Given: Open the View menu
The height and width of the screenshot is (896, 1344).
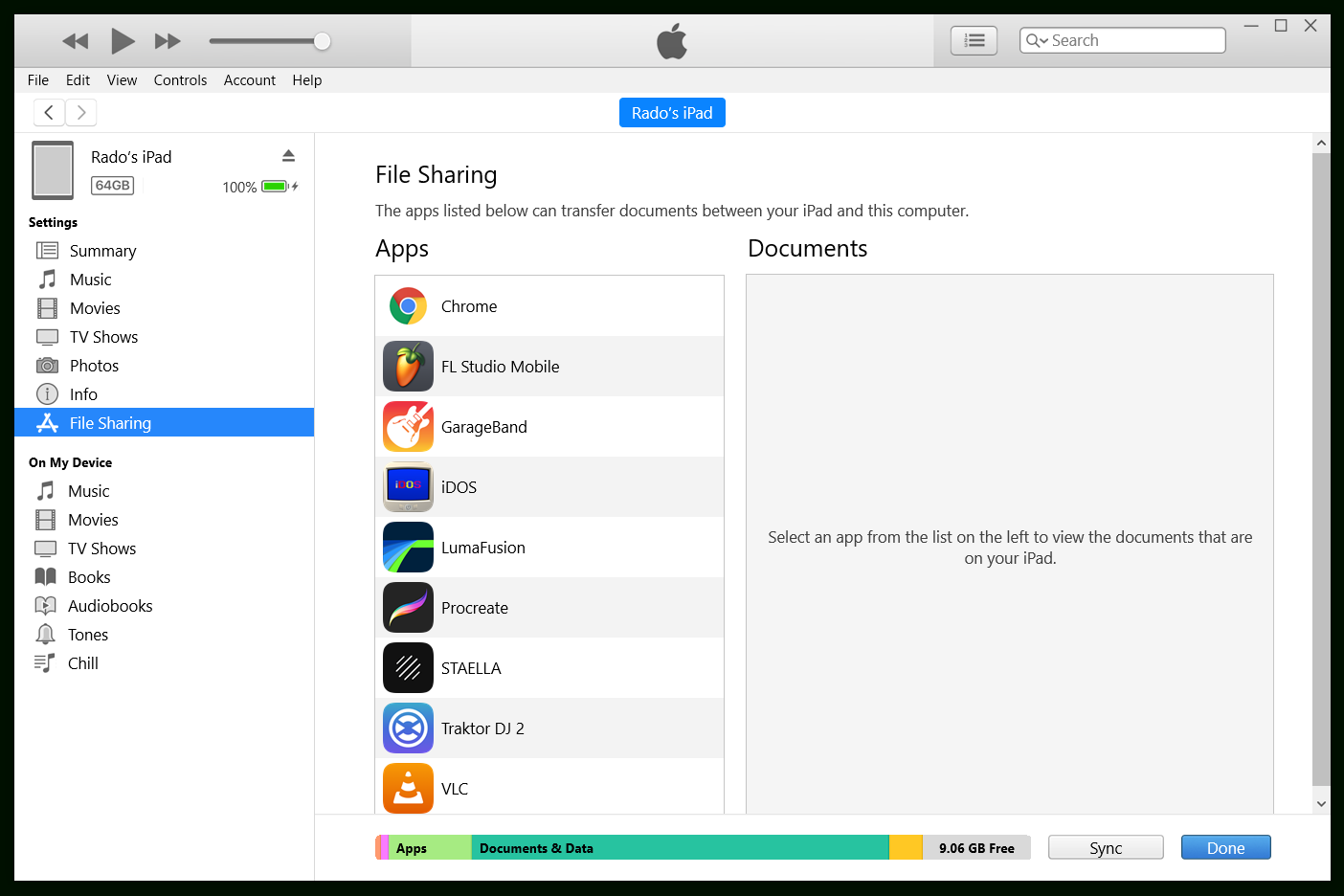Looking at the screenshot, I should [122, 80].
